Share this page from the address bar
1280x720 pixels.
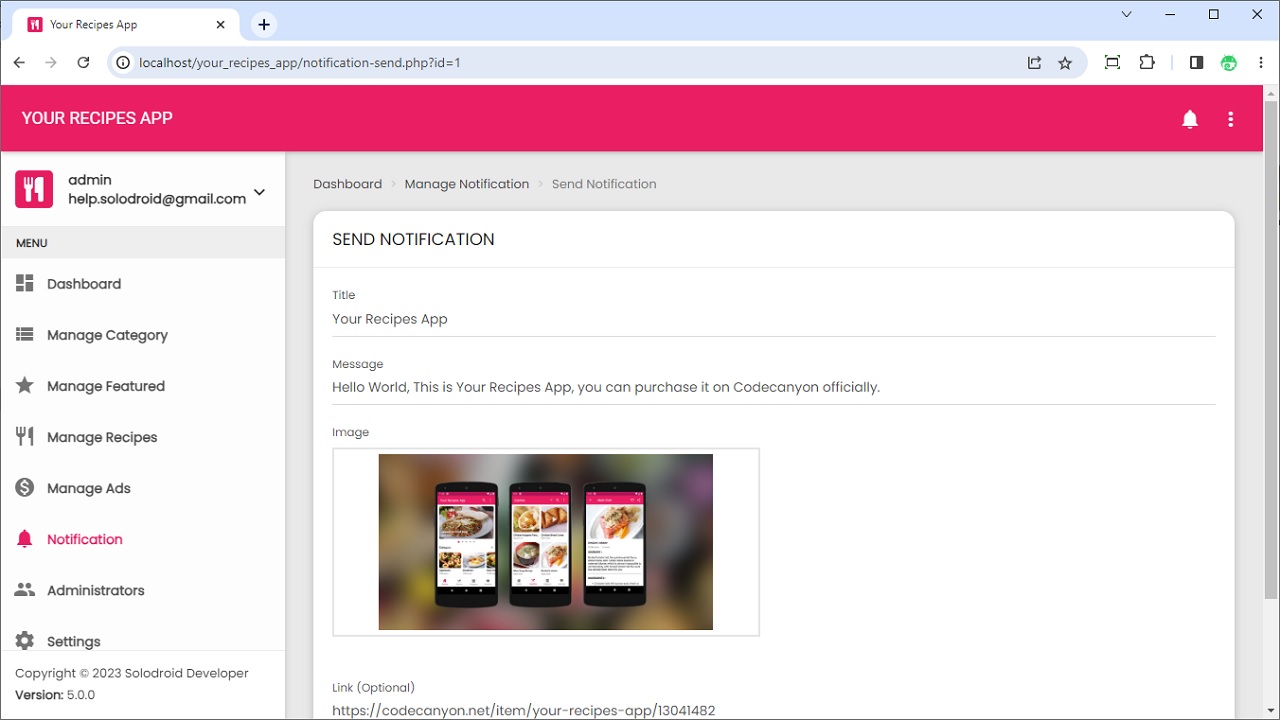point(1034,62)
